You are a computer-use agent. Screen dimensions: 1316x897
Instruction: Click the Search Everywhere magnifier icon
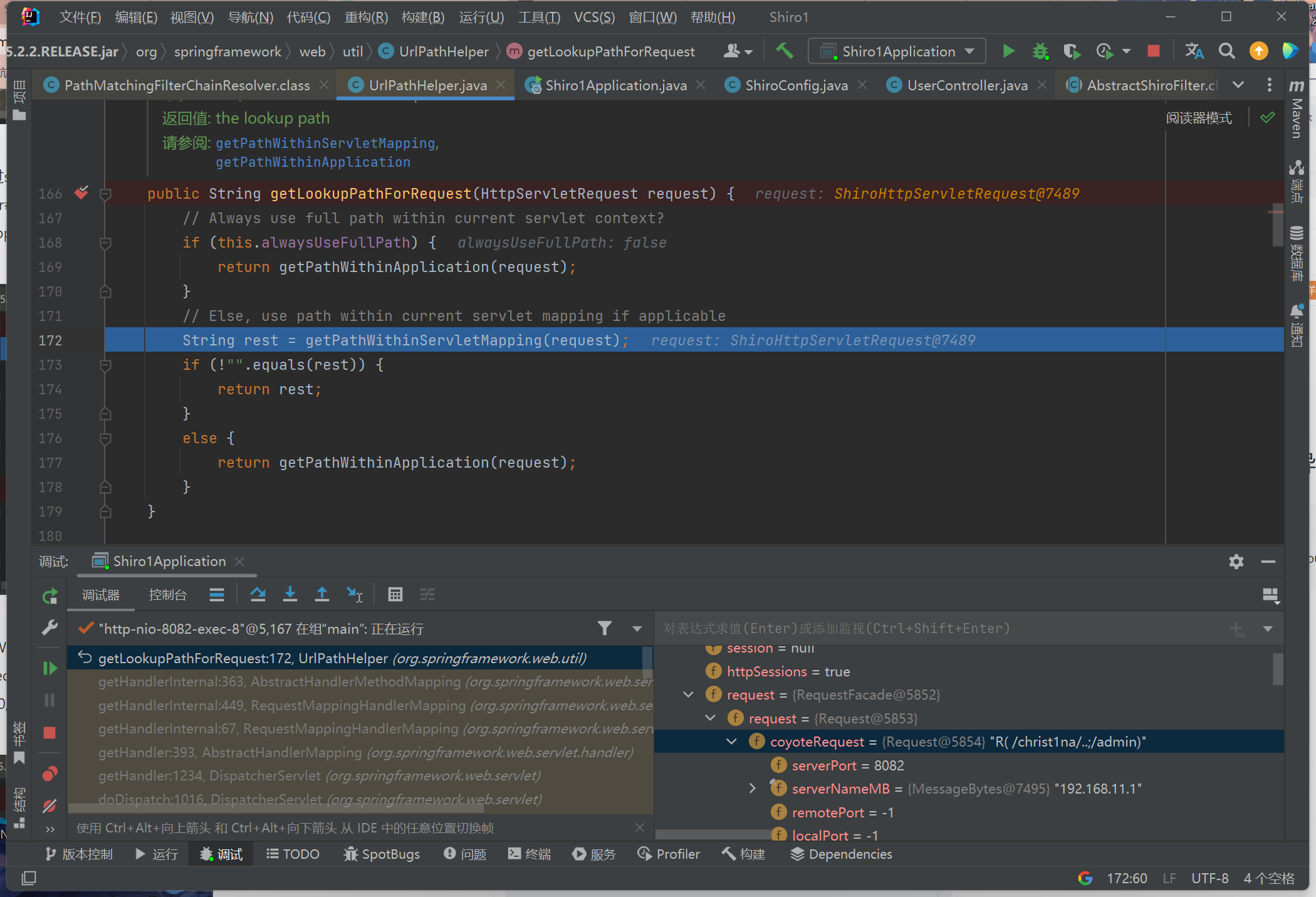click(x=1226, y=51)
